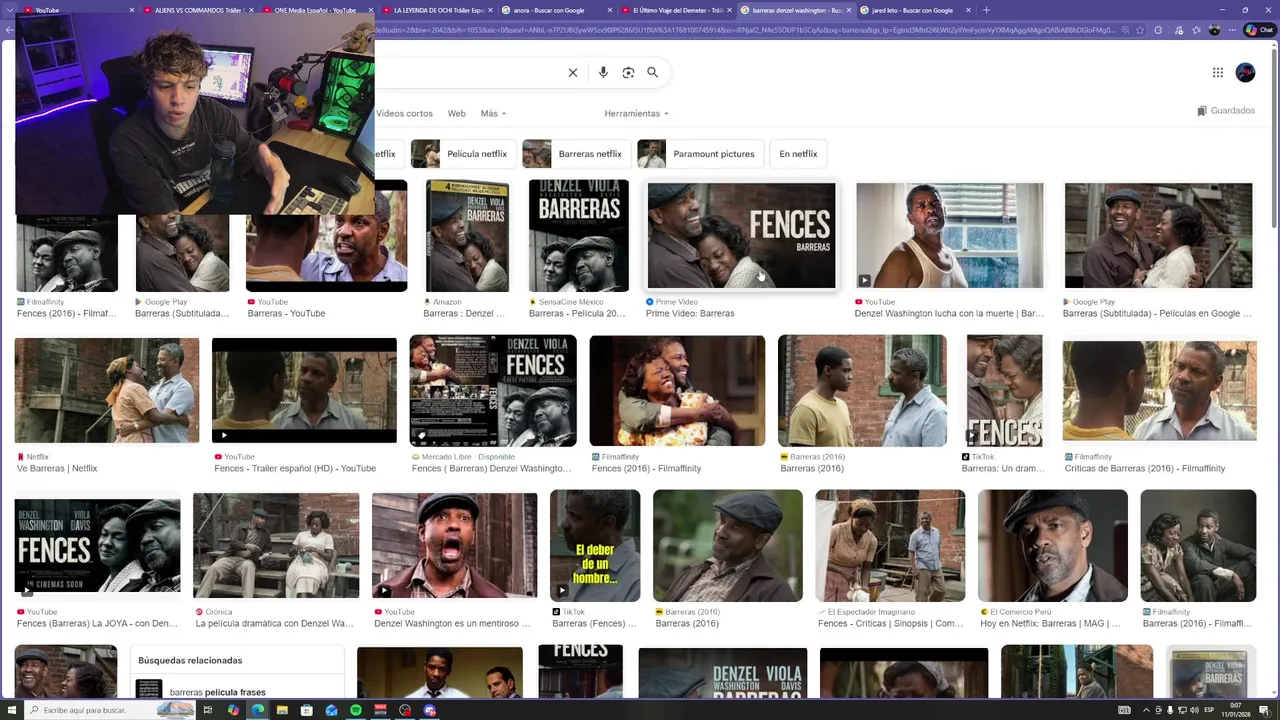The image size is (1280, 720).
Task: Switch to ALIENS VS COMMANDOS Tráiler tab
Action: click(198, 10)
